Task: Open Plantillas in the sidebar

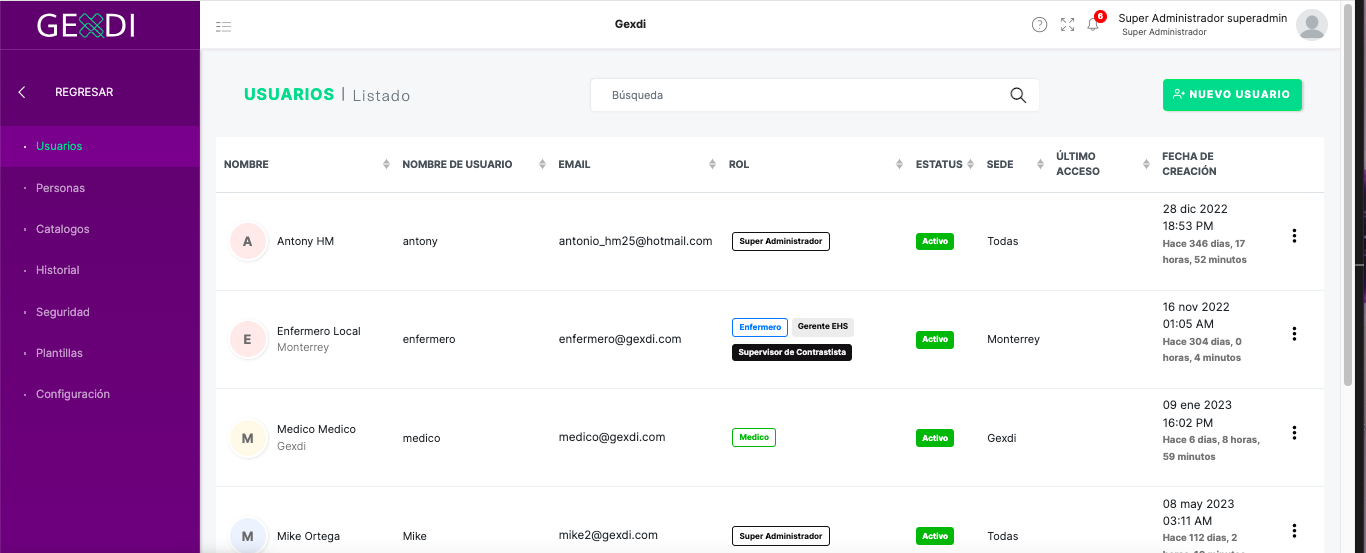Action: (59, 353)
